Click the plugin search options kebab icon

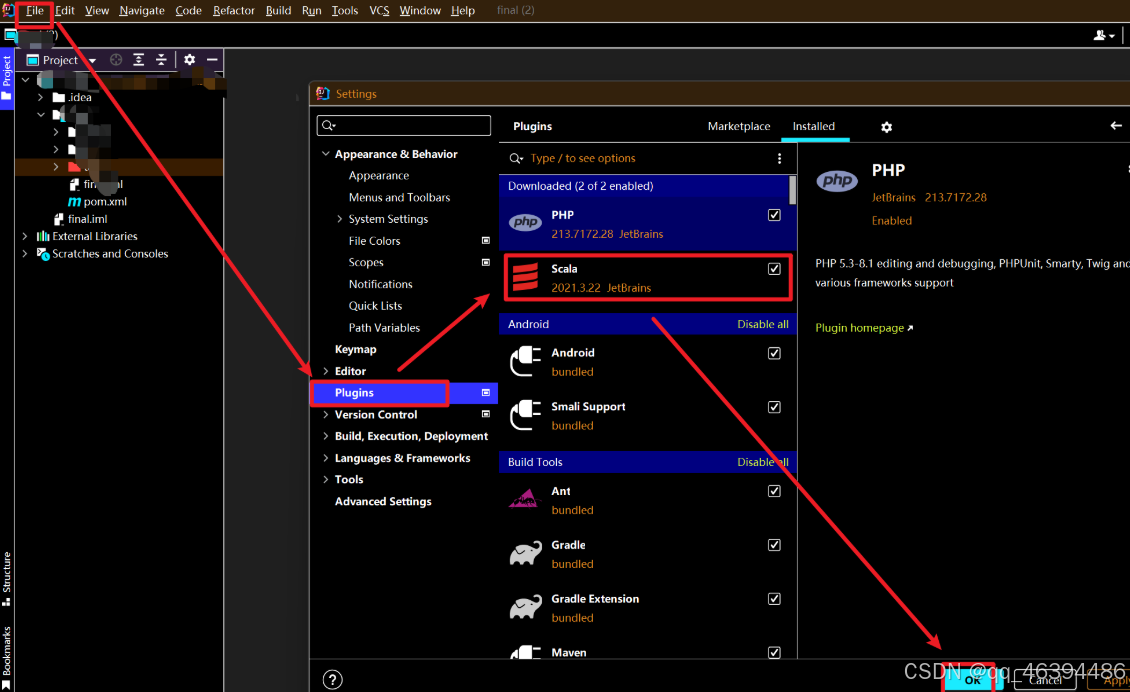tap(779, 159)
